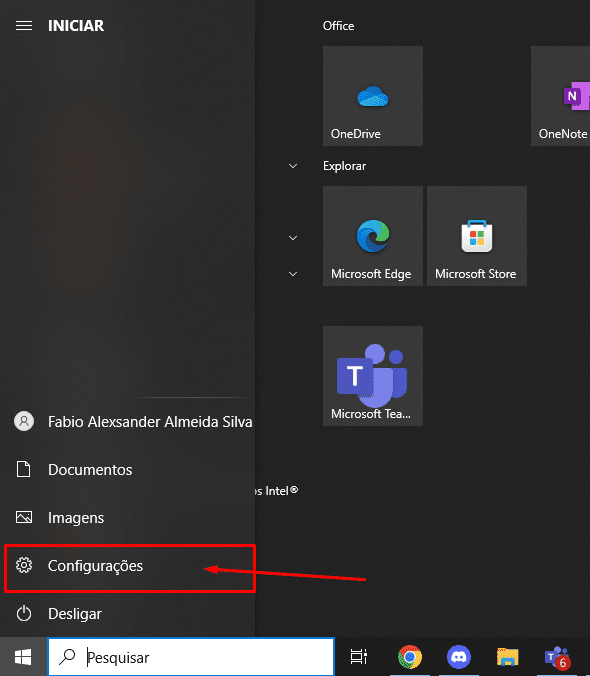This screenshot has width=590, height=676.
Task: Expand the chevron beside Microsoft Edge label
Action: [293, 274]
